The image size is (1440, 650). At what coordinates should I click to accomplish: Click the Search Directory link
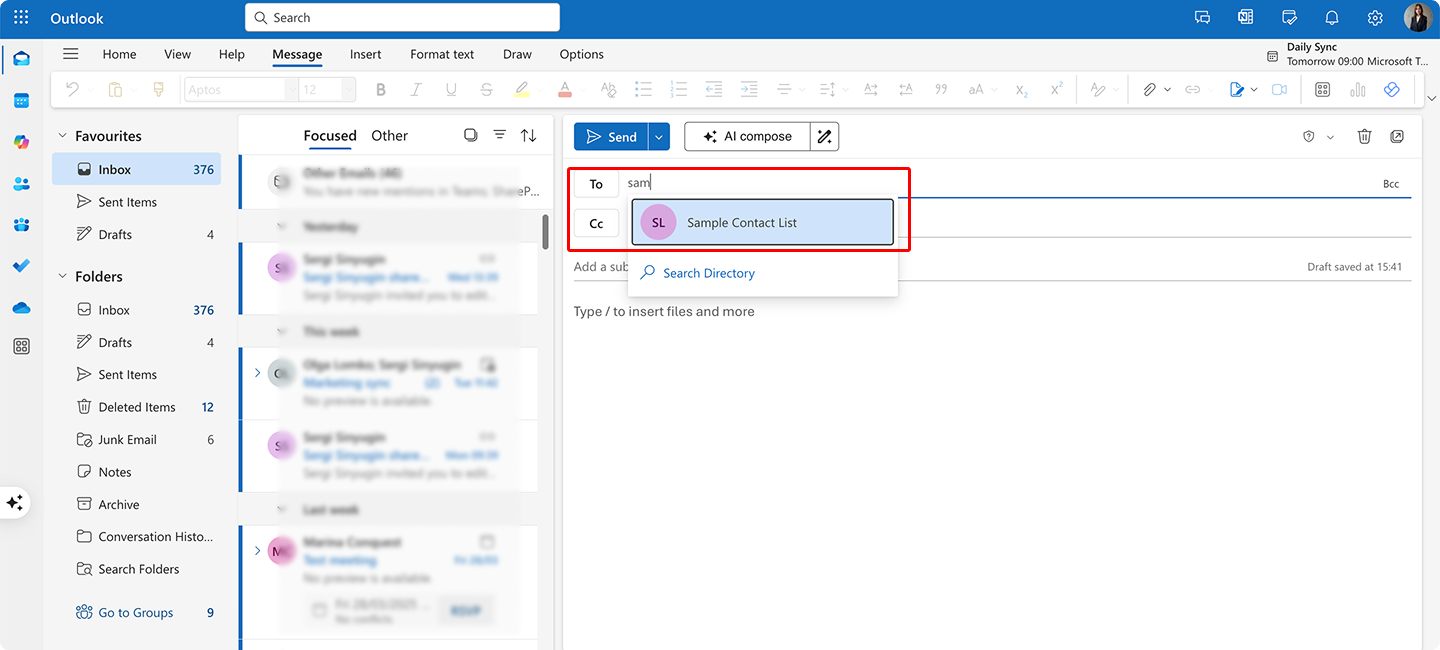(707, 272)
